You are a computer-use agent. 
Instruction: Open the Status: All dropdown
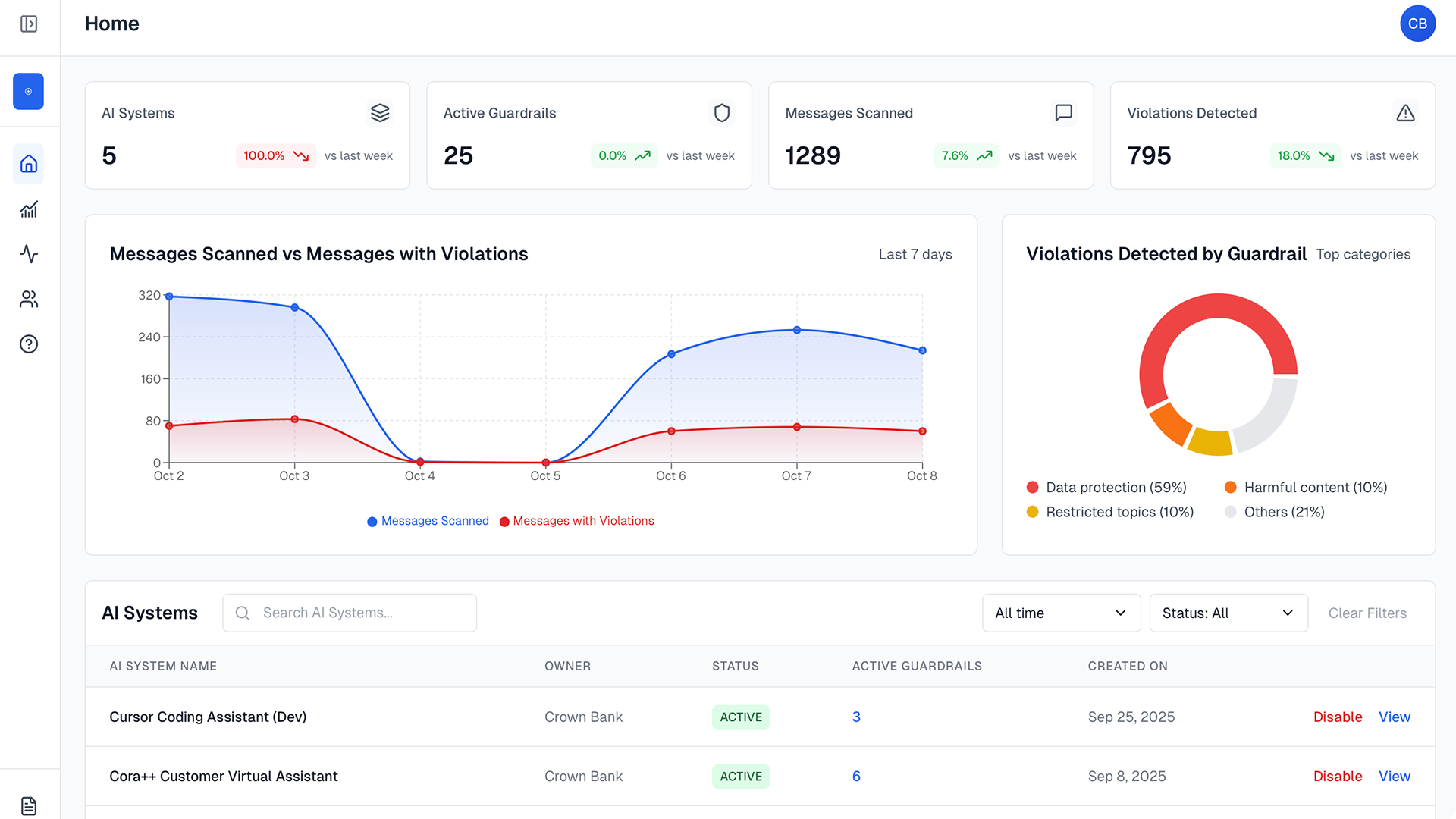[x=1228, y=613]
